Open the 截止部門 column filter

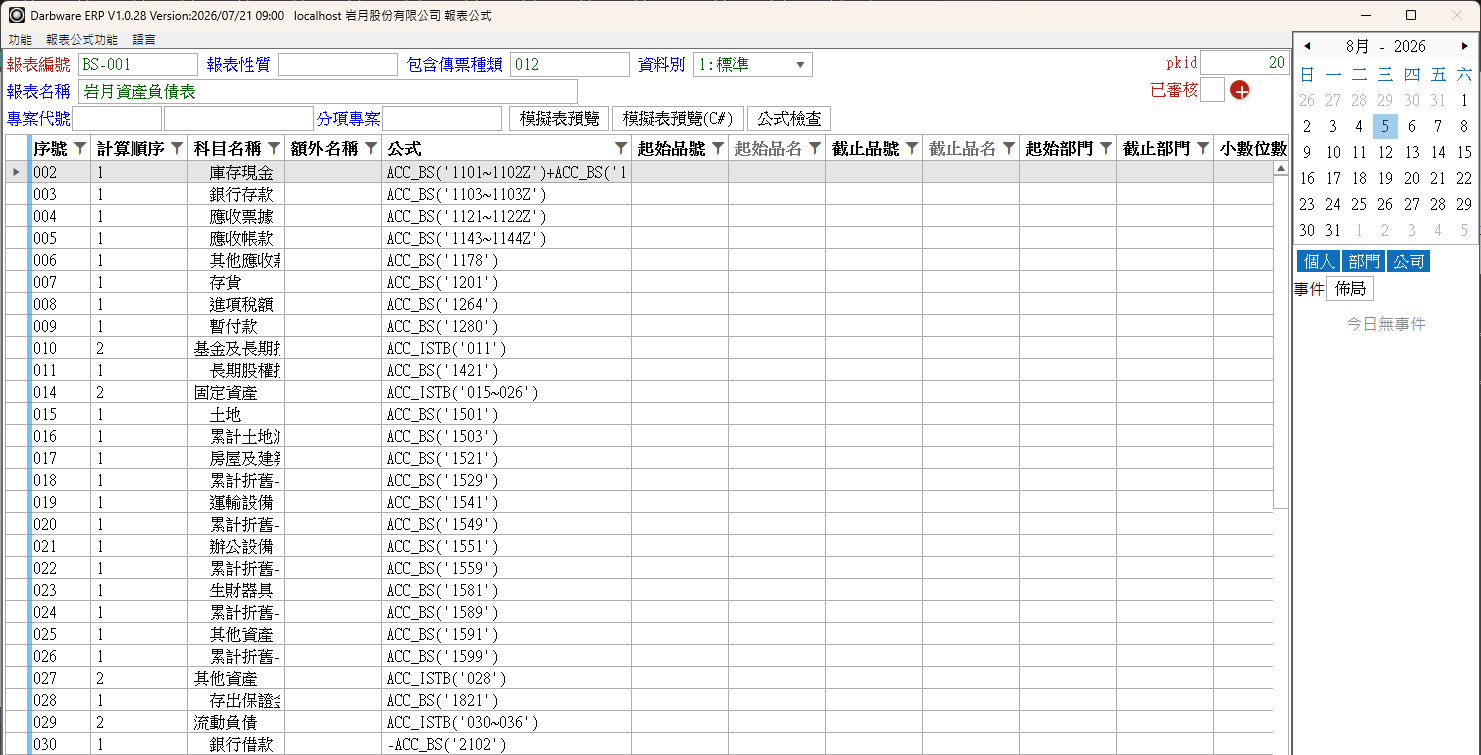pos(1203,149)
